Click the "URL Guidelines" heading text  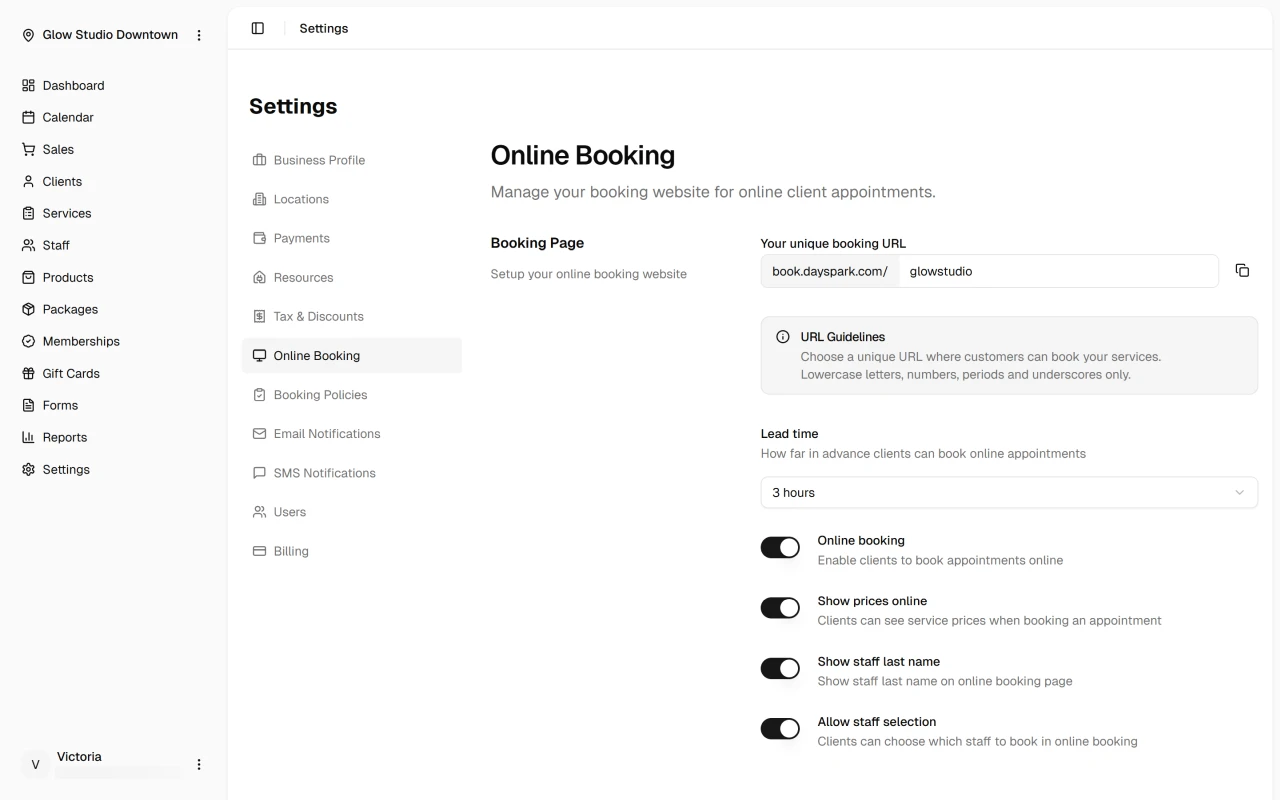tap(843, 337)
